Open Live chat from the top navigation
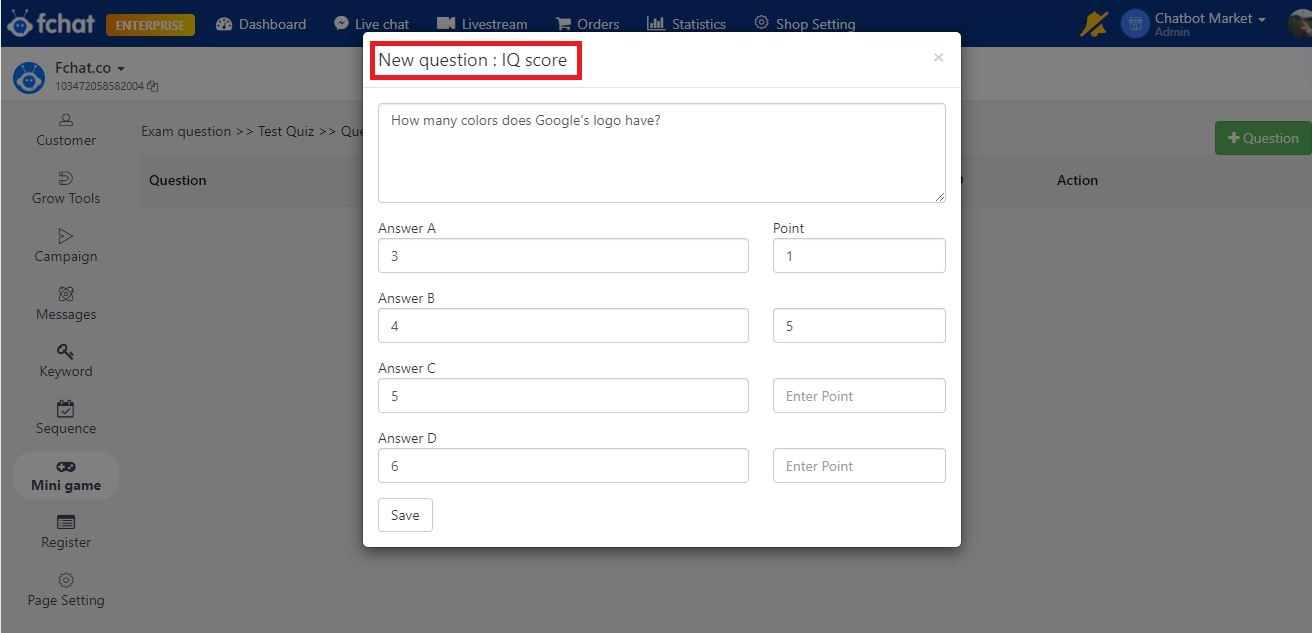The image size is (1312, 633). pos(372,24)
